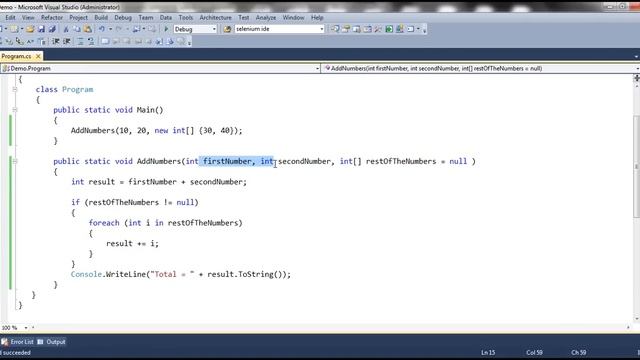Open standard toolbar overflow options arrow
Image resolution: width=640 pixels, height=360 pixels.
(x=424, y=30)
